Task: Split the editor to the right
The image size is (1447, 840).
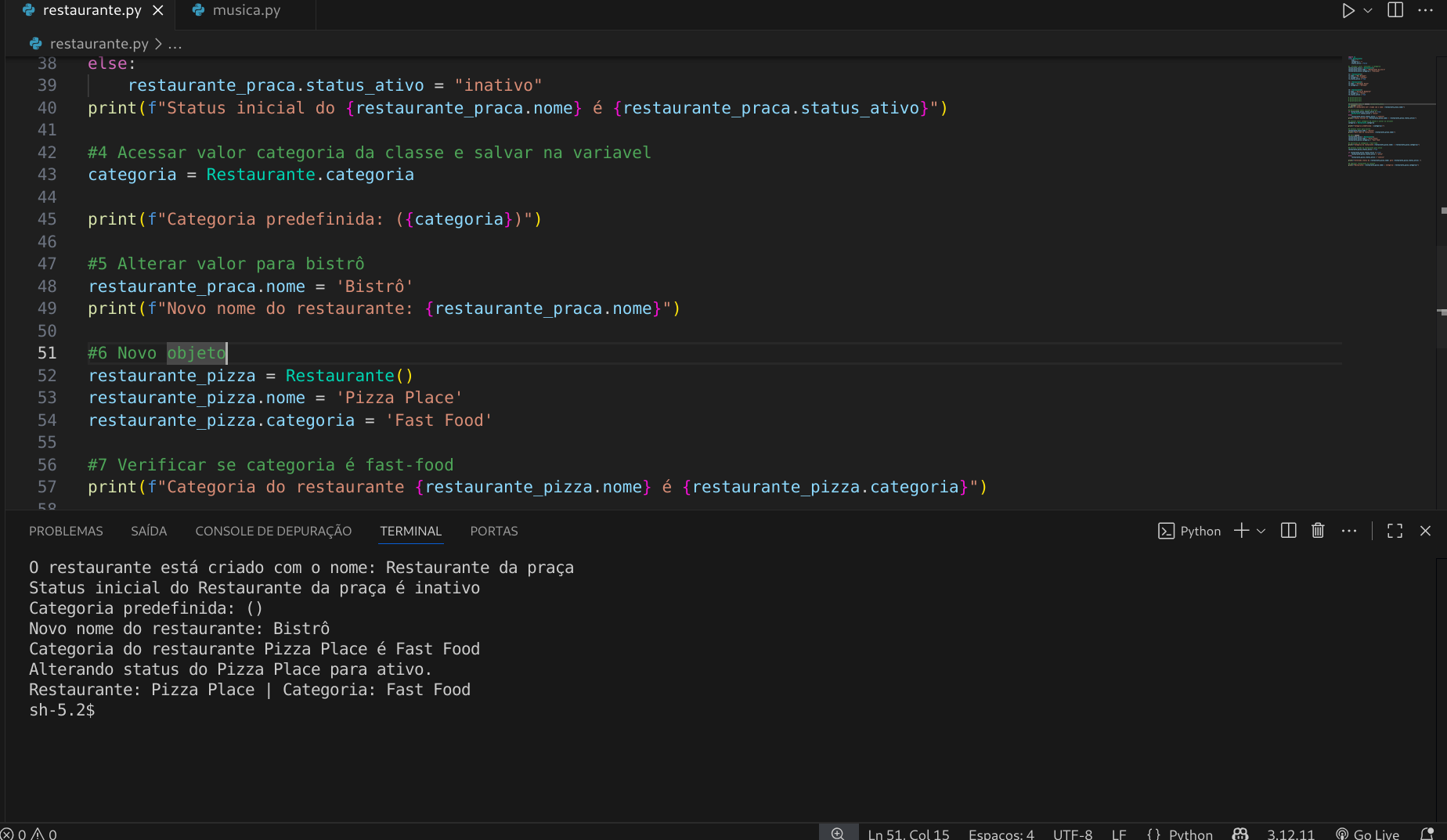Action: [x=1395, y=11]
